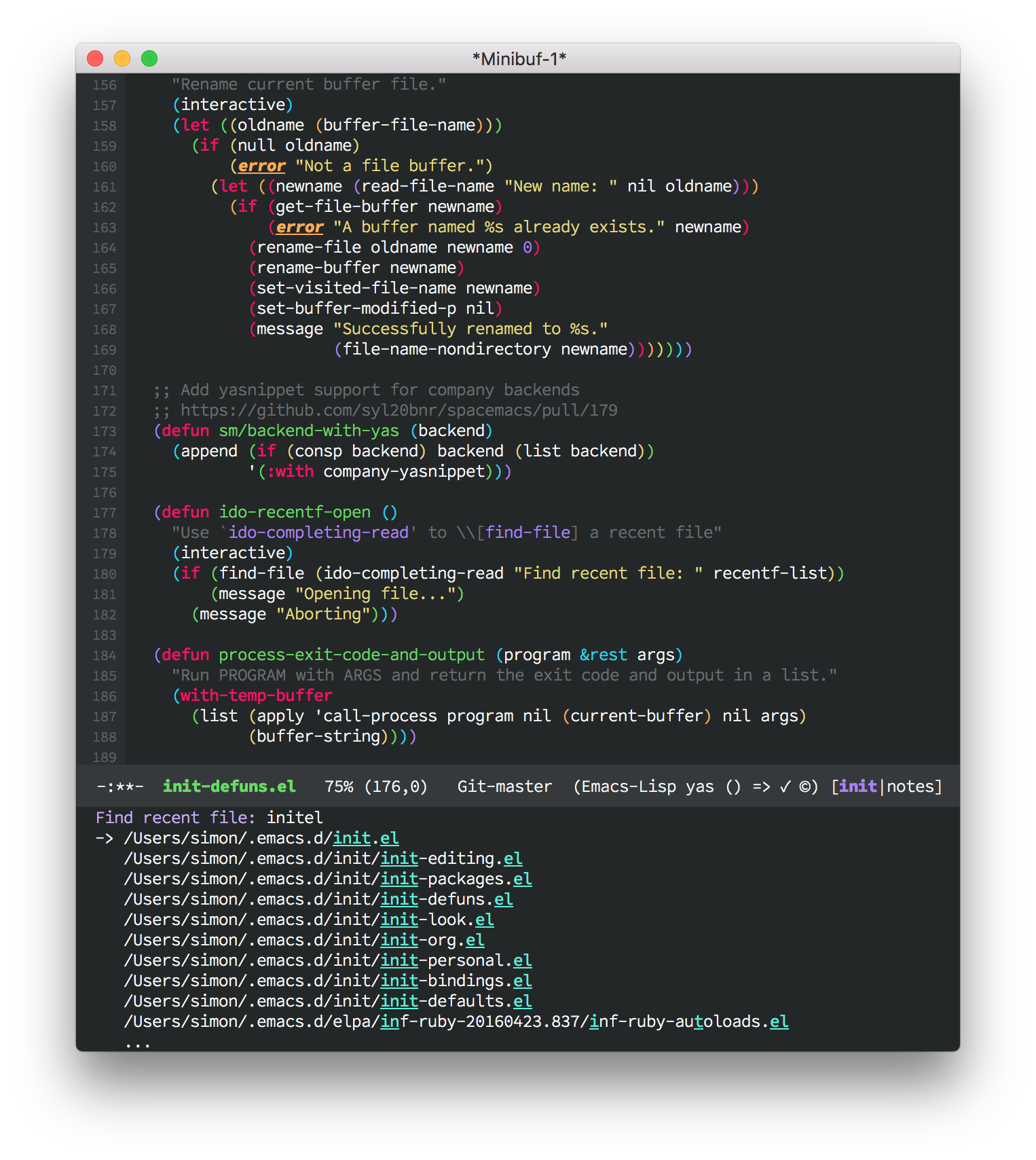
Task: Click 'recentf-list' on line 180
Action: pos(770,573)
